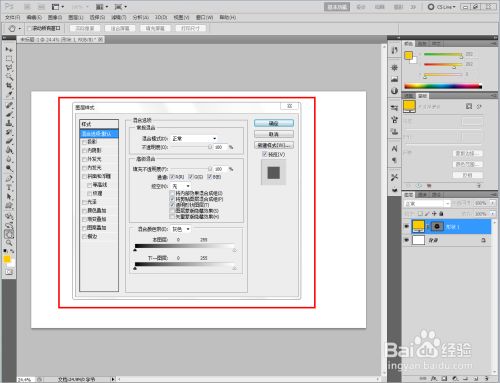500x383 pixels.
Task: Click the 适合屏幕 button in options bar
Action: point(120,28)
